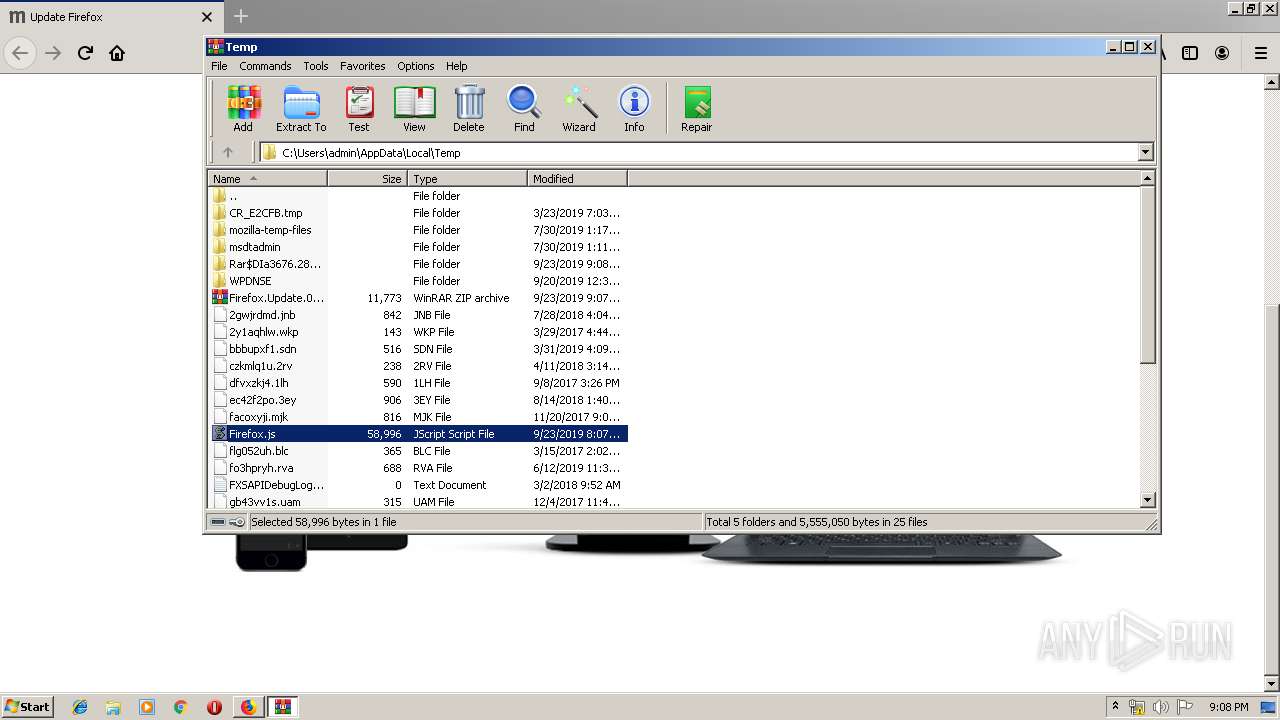This screenshot has height=720, width=1280.
Task: Open the Help menu
Action: coord(457,66)
